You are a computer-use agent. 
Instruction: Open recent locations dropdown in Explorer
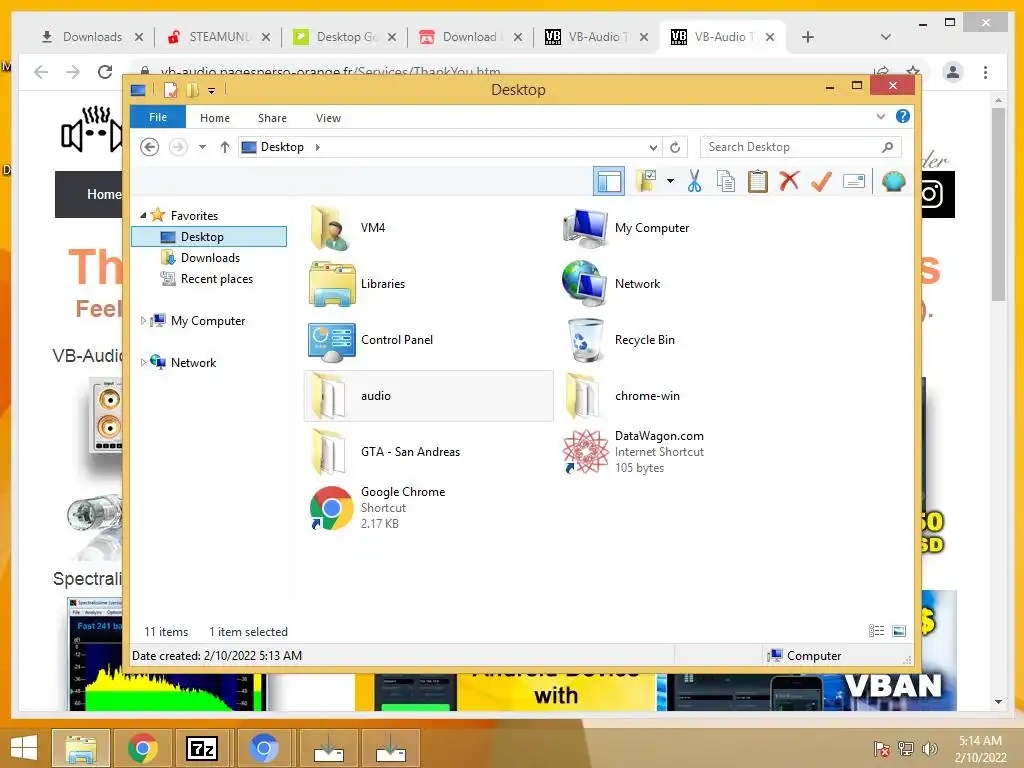click(202, 147)
